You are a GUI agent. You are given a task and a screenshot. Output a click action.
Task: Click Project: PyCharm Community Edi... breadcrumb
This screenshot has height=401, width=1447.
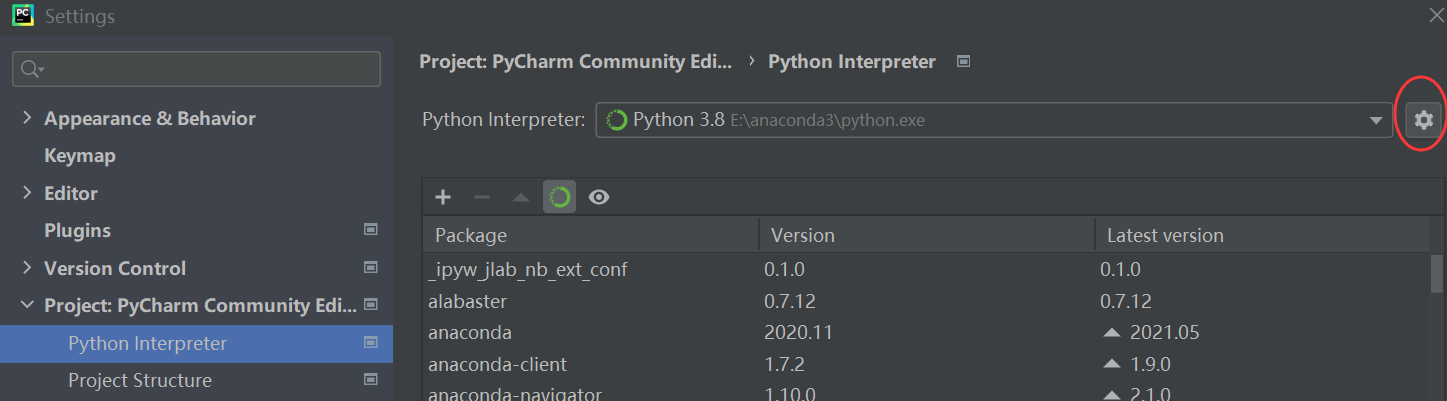[575, 61]
